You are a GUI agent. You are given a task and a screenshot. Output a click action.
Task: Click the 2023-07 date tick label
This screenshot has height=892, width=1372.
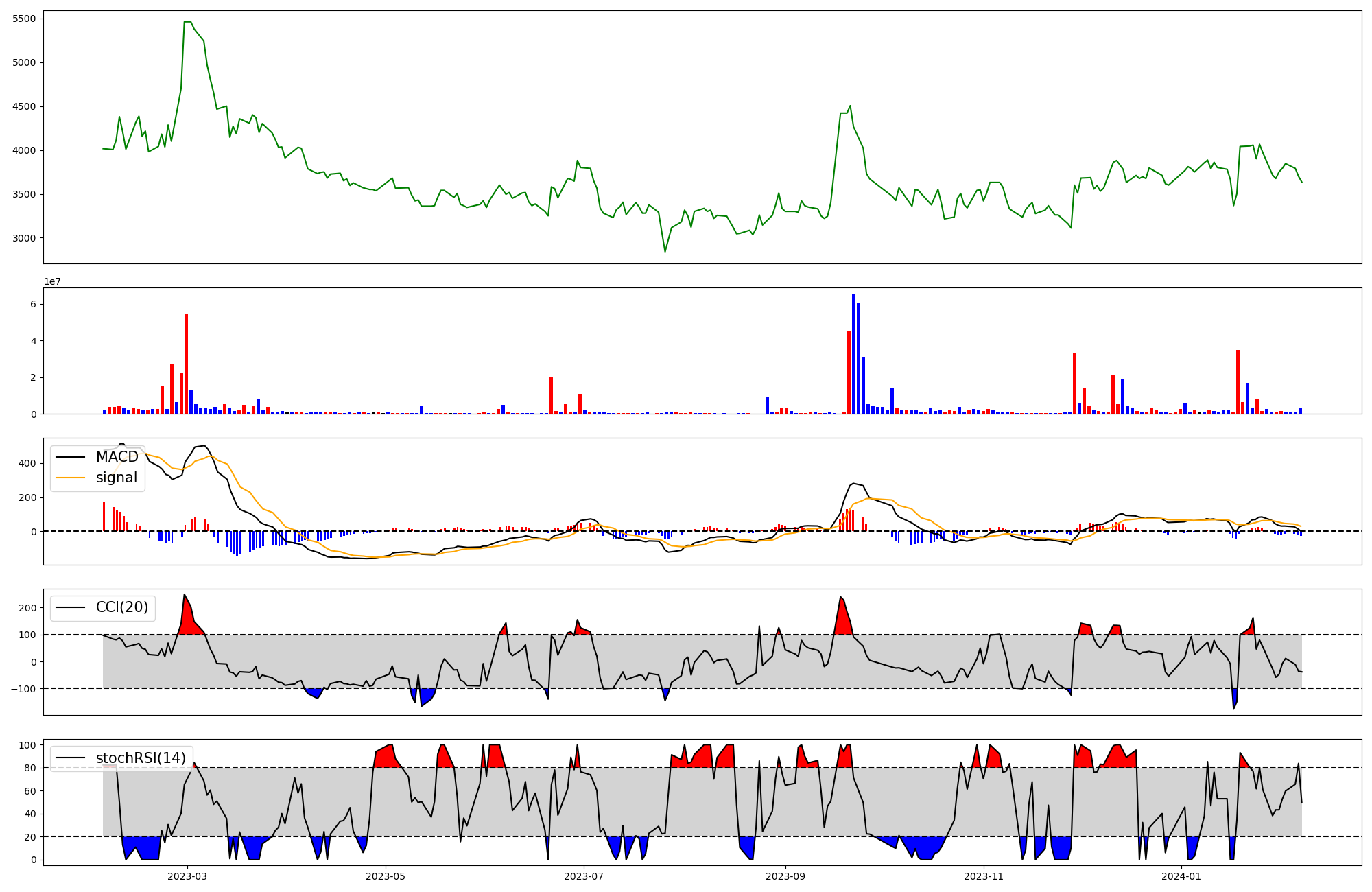[584, 876]
